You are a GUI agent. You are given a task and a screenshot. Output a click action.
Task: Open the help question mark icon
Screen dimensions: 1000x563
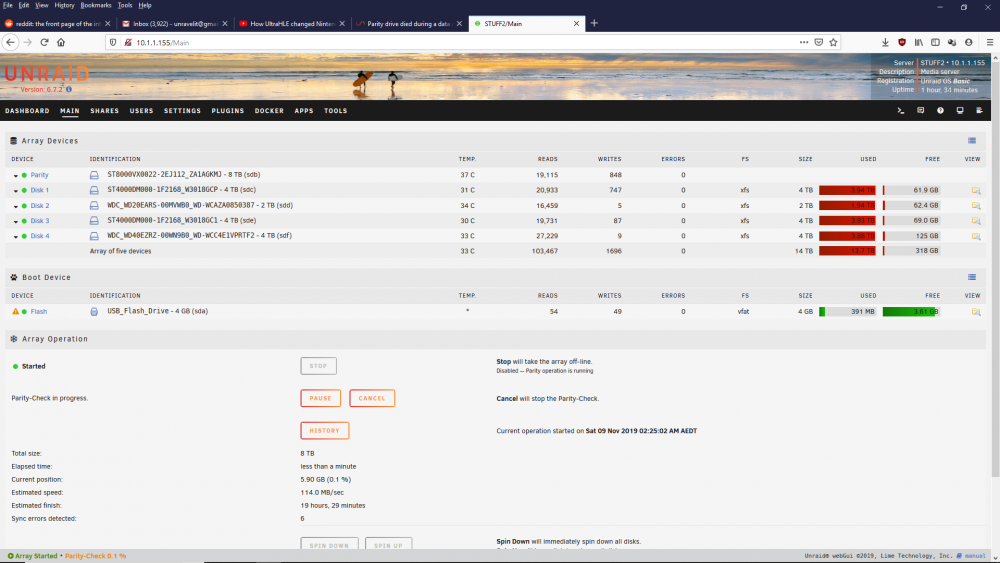940,111
